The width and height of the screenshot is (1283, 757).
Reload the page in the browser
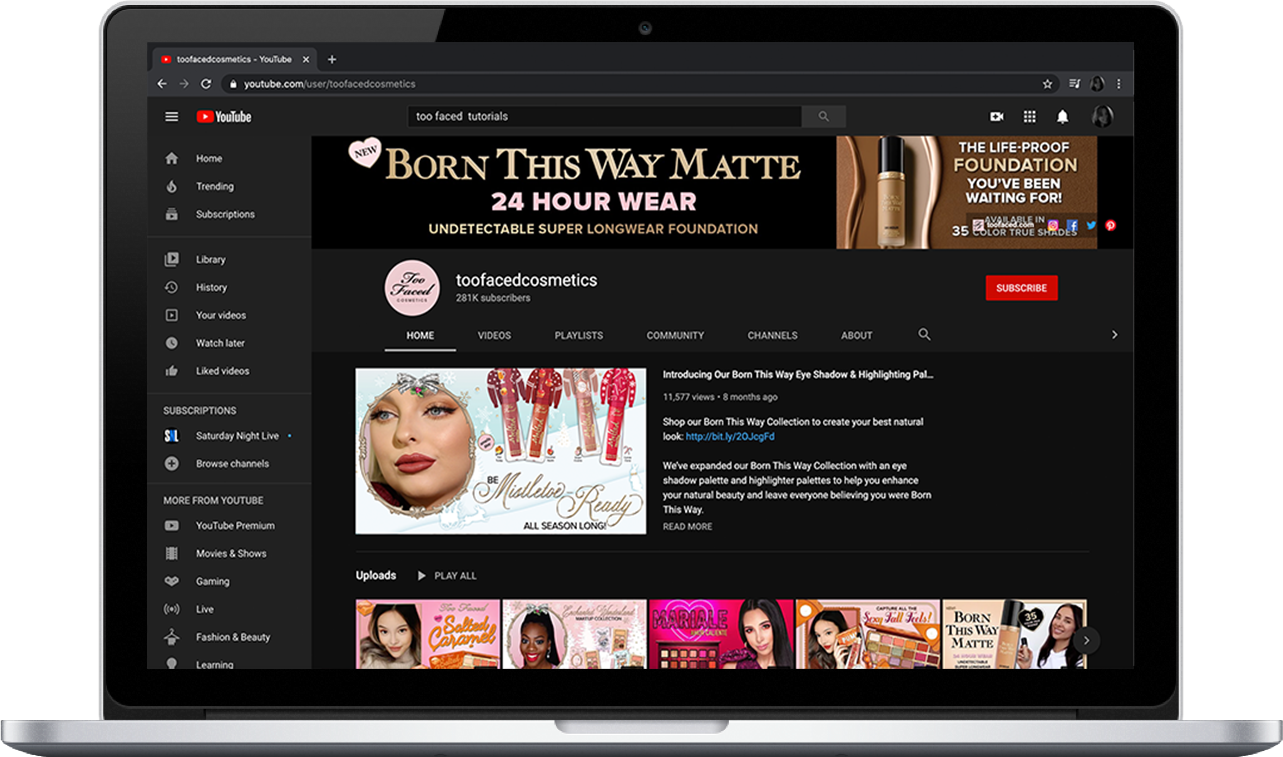(x=205, y=84)
